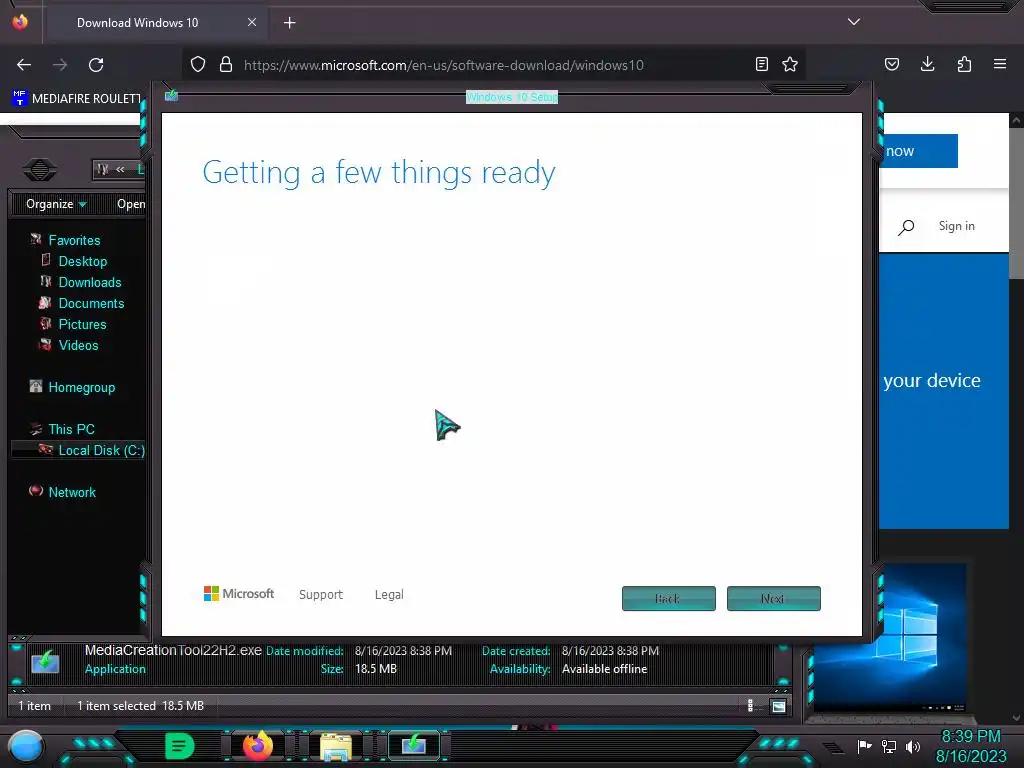
Task: Switch to Firefox from the taskbar
Action: (258, 745)
